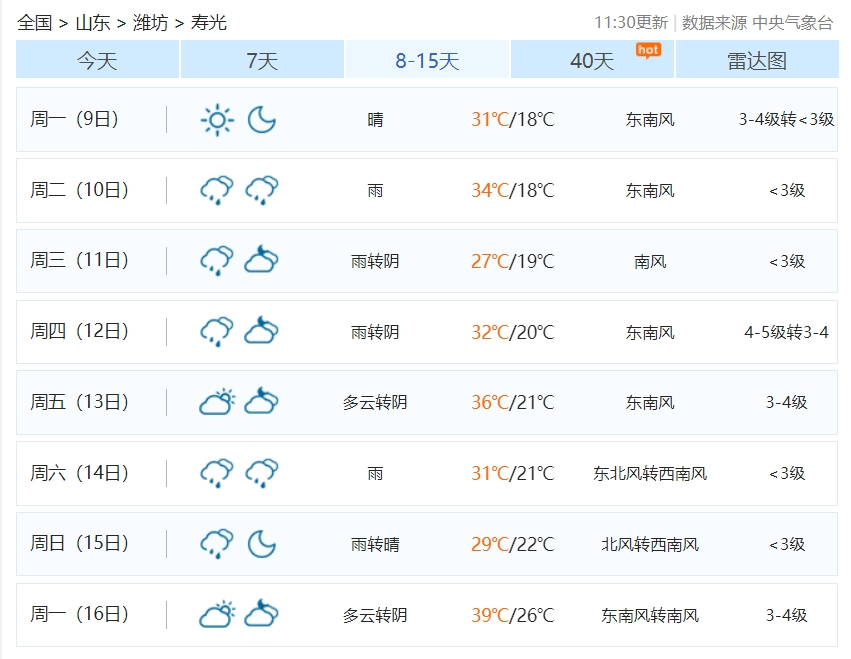The height and width of the screenshot is (659, 851).
Task: Click the partly cloudy sun icon for Friday 13日
Action: [216, 402]
